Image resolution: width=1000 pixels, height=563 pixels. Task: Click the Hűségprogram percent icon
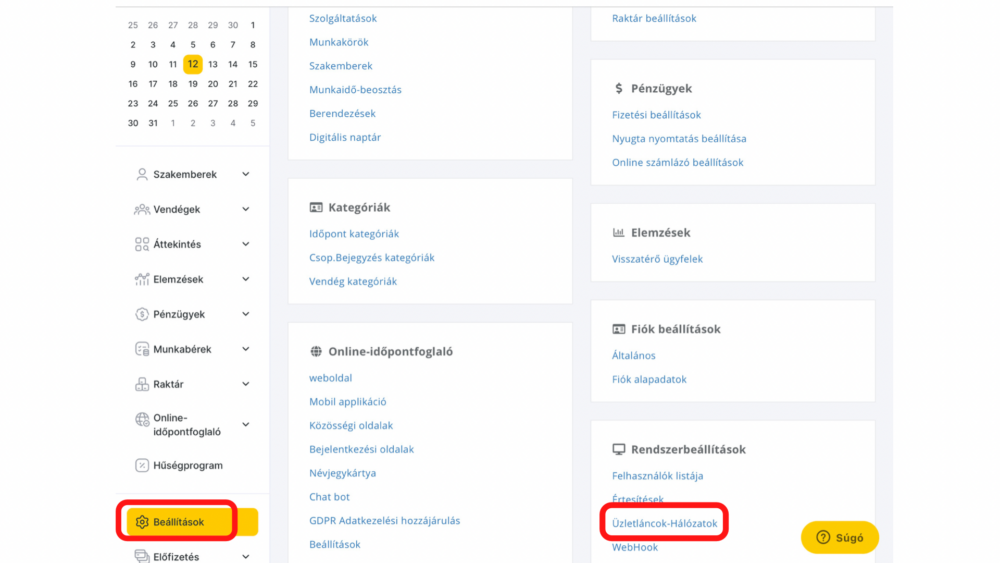click(x=142, y=465)
